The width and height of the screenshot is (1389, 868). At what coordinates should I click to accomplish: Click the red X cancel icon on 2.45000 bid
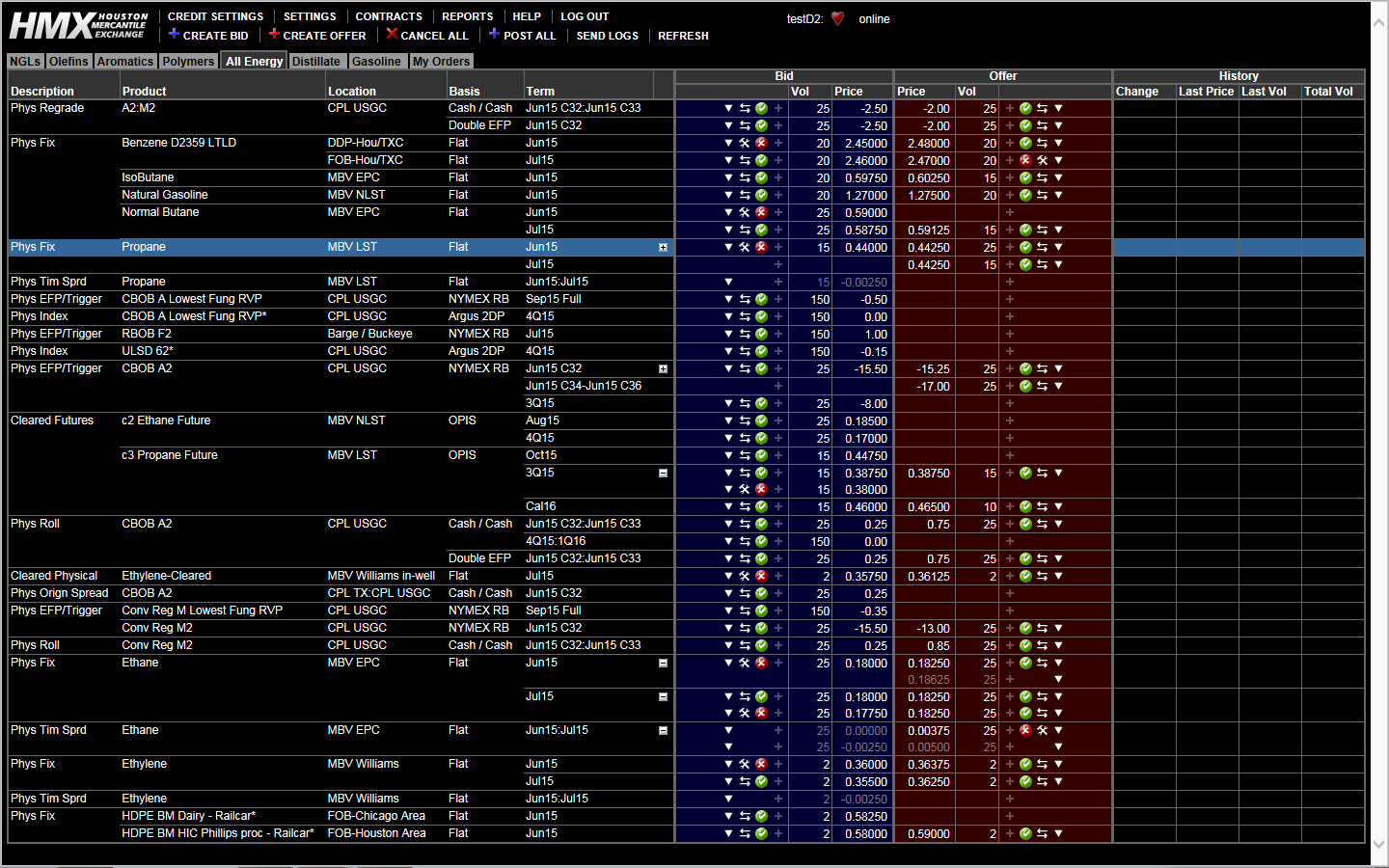(x=761, y=143)
